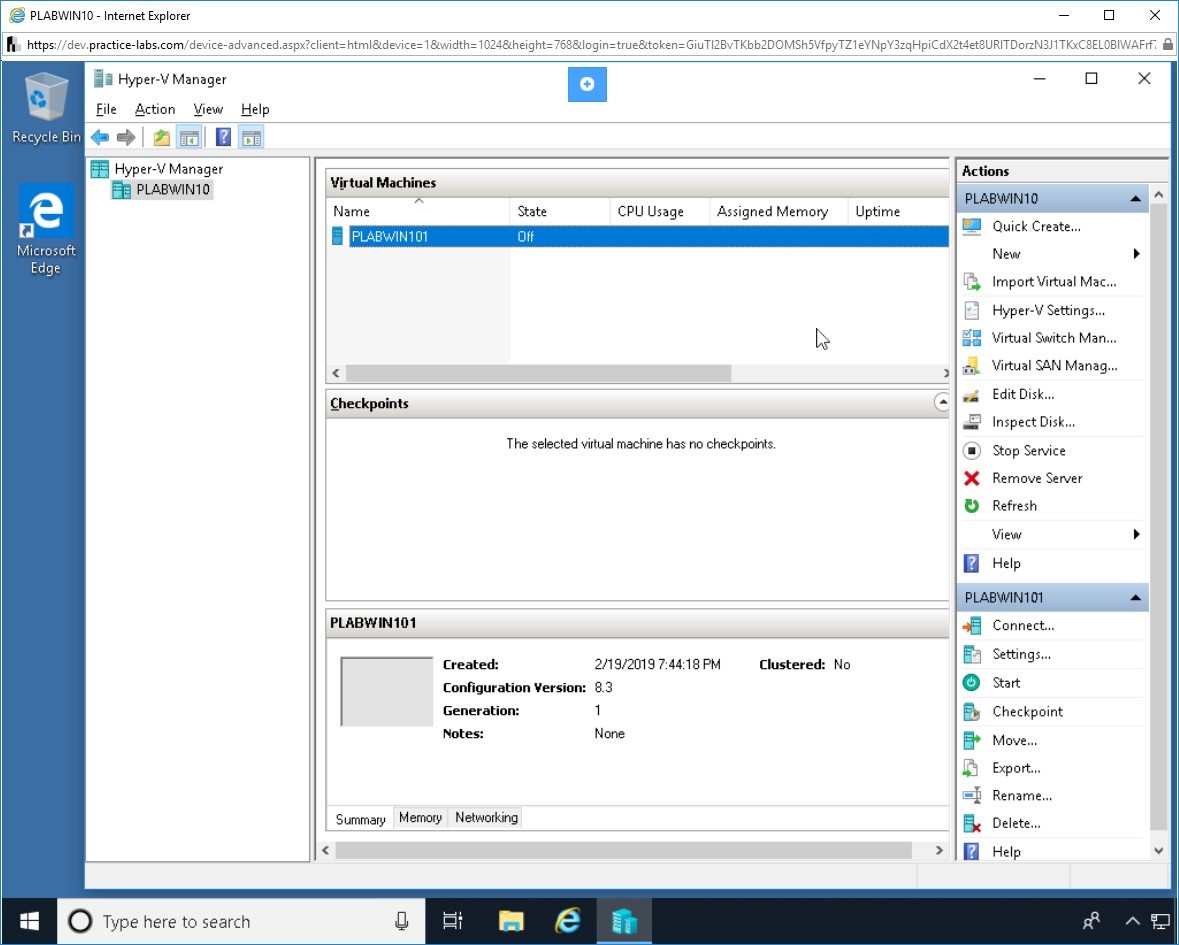
Task: Collapse the Checkpoints pane
Action: pos(942,403)
